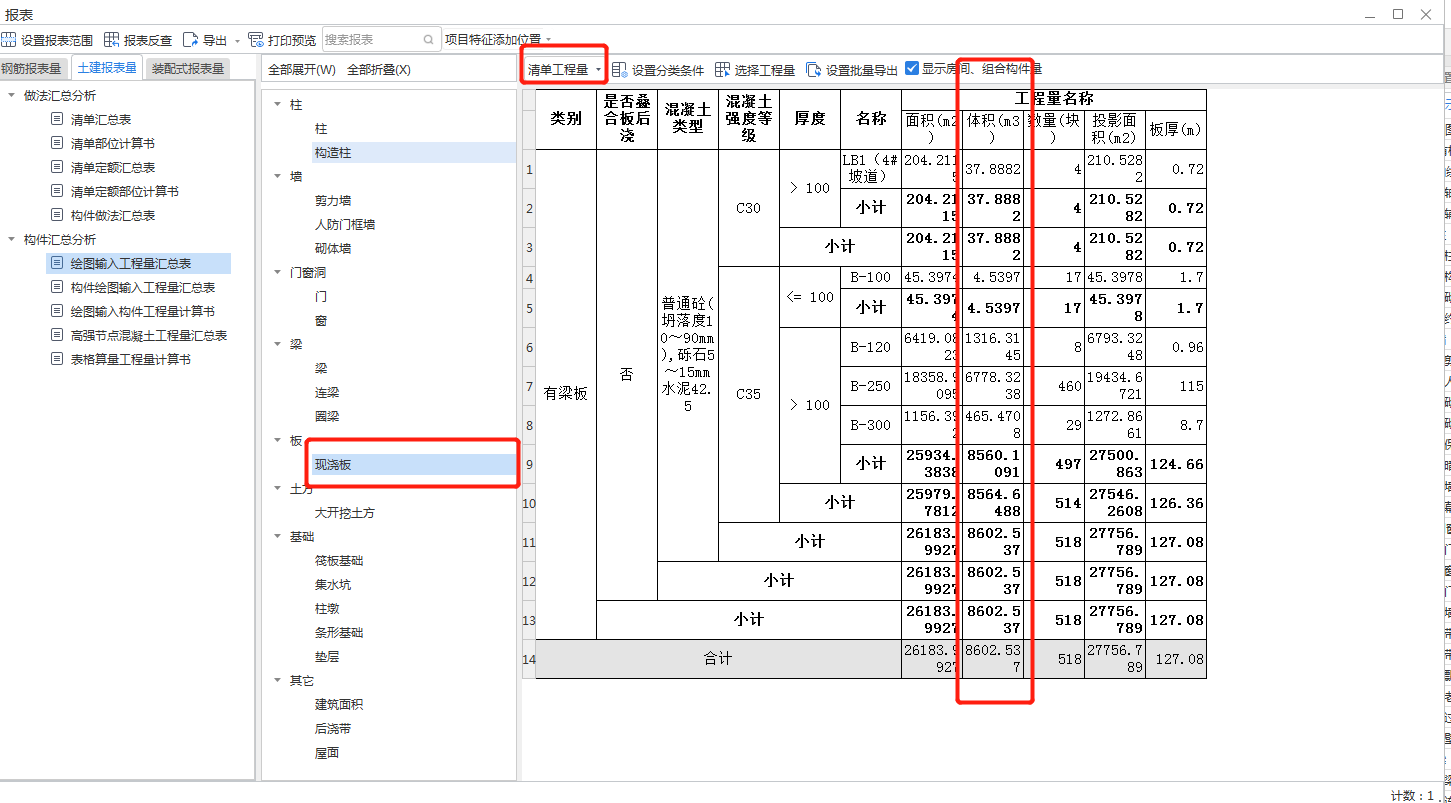
Task: Click 全部展开(W) button
Action: (302, 70)
